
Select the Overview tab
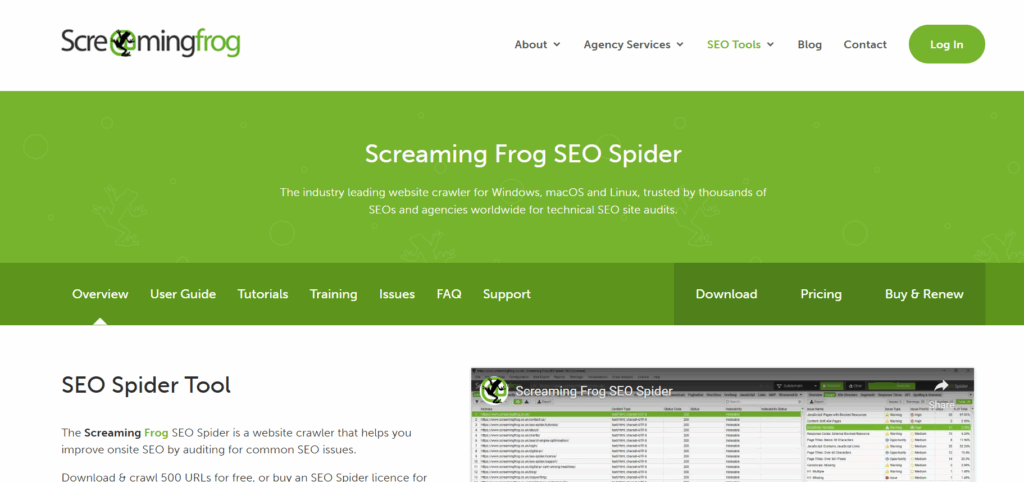[x=100, y=294]
